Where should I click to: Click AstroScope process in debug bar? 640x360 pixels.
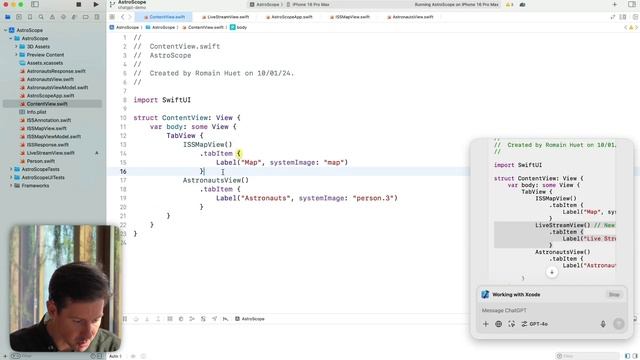point(250,319)
